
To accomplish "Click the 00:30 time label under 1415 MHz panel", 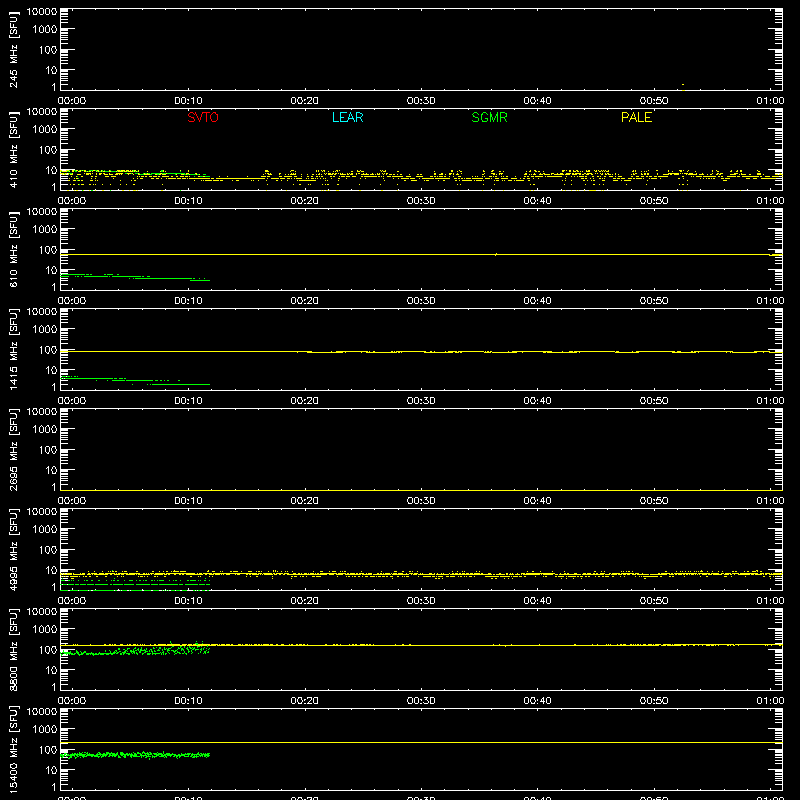I will [421, 401].
